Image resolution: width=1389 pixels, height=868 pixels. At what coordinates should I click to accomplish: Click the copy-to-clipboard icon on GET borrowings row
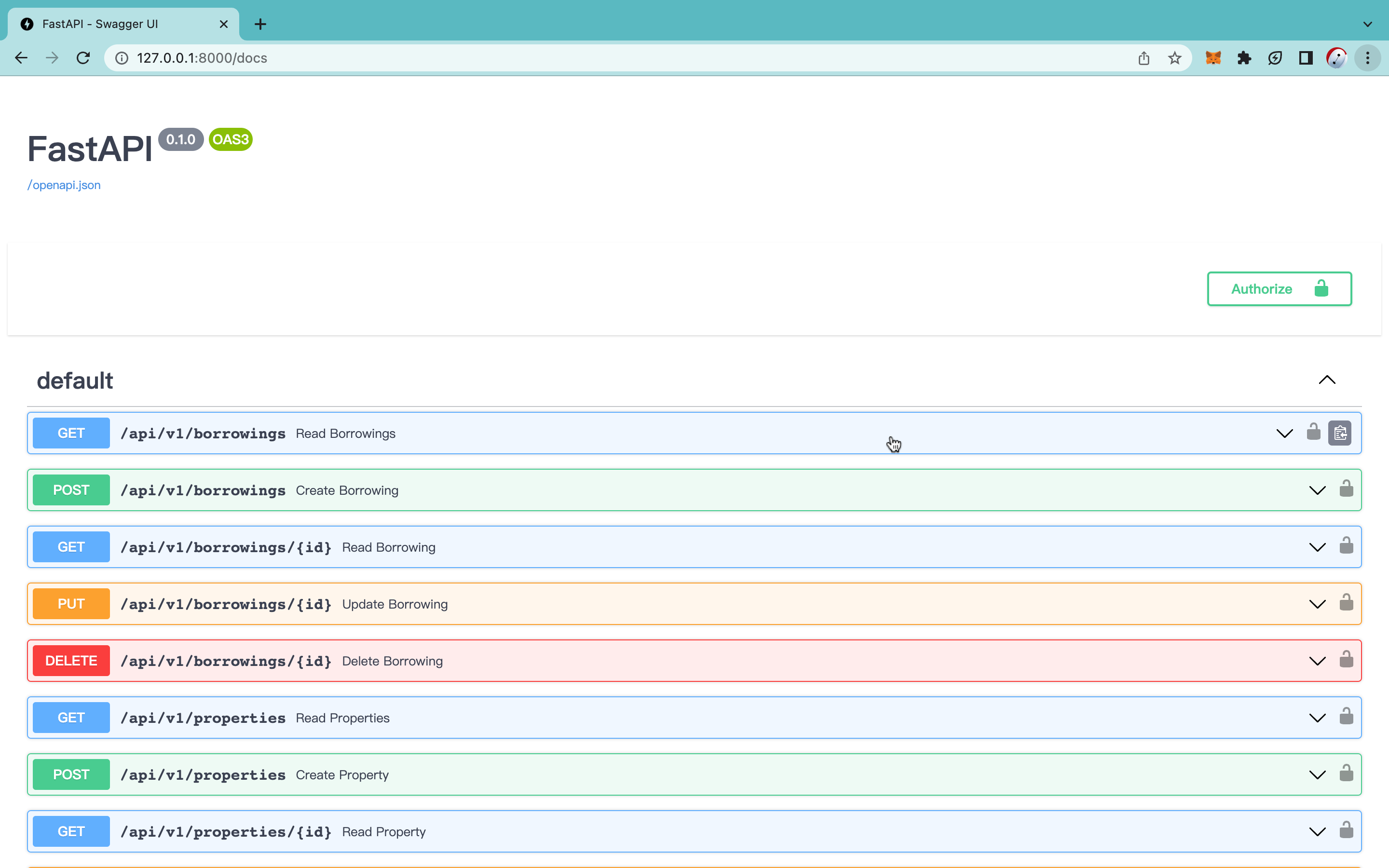click(1340, 433)
